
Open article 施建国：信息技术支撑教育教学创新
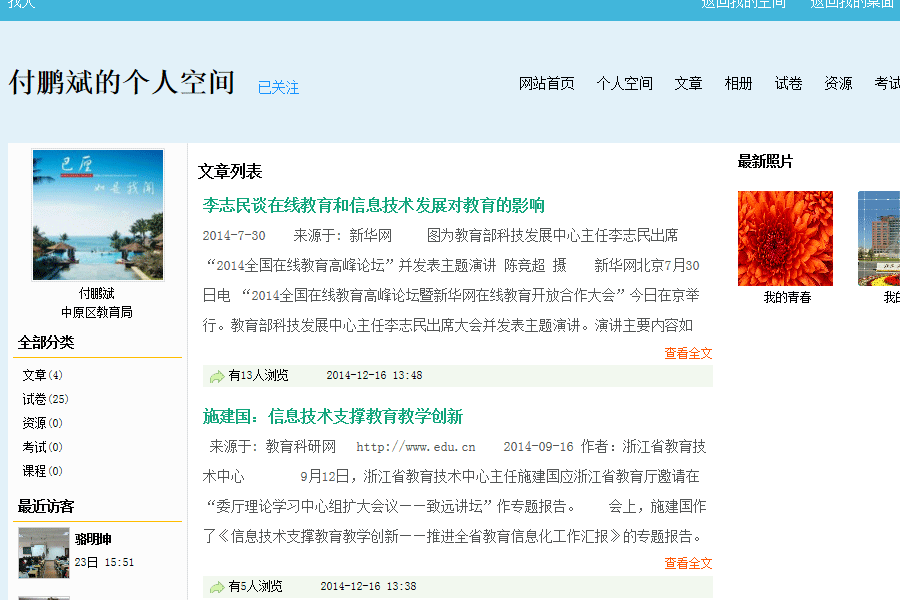[x=333, y=417]
